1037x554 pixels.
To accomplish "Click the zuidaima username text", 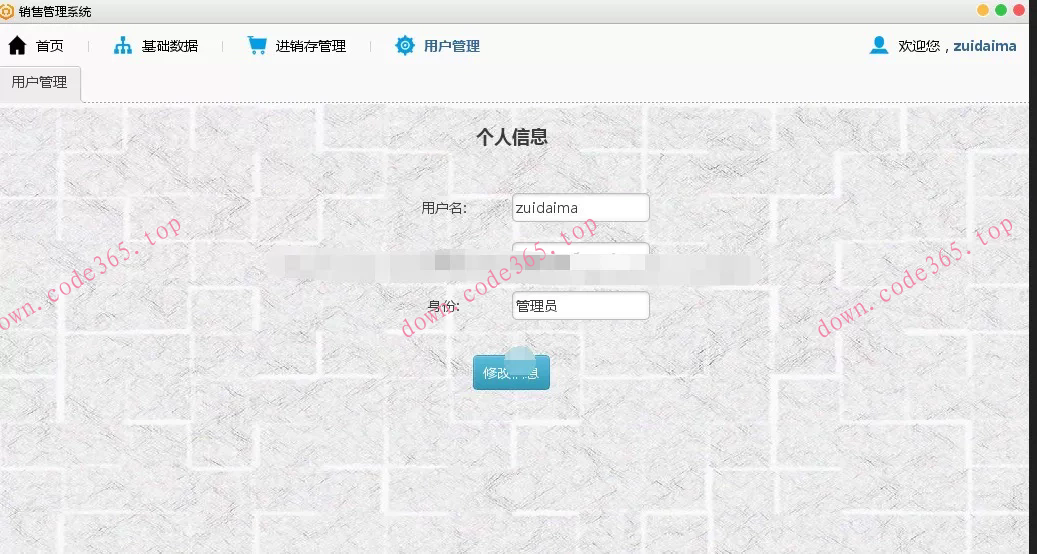I will click(985, 46).
